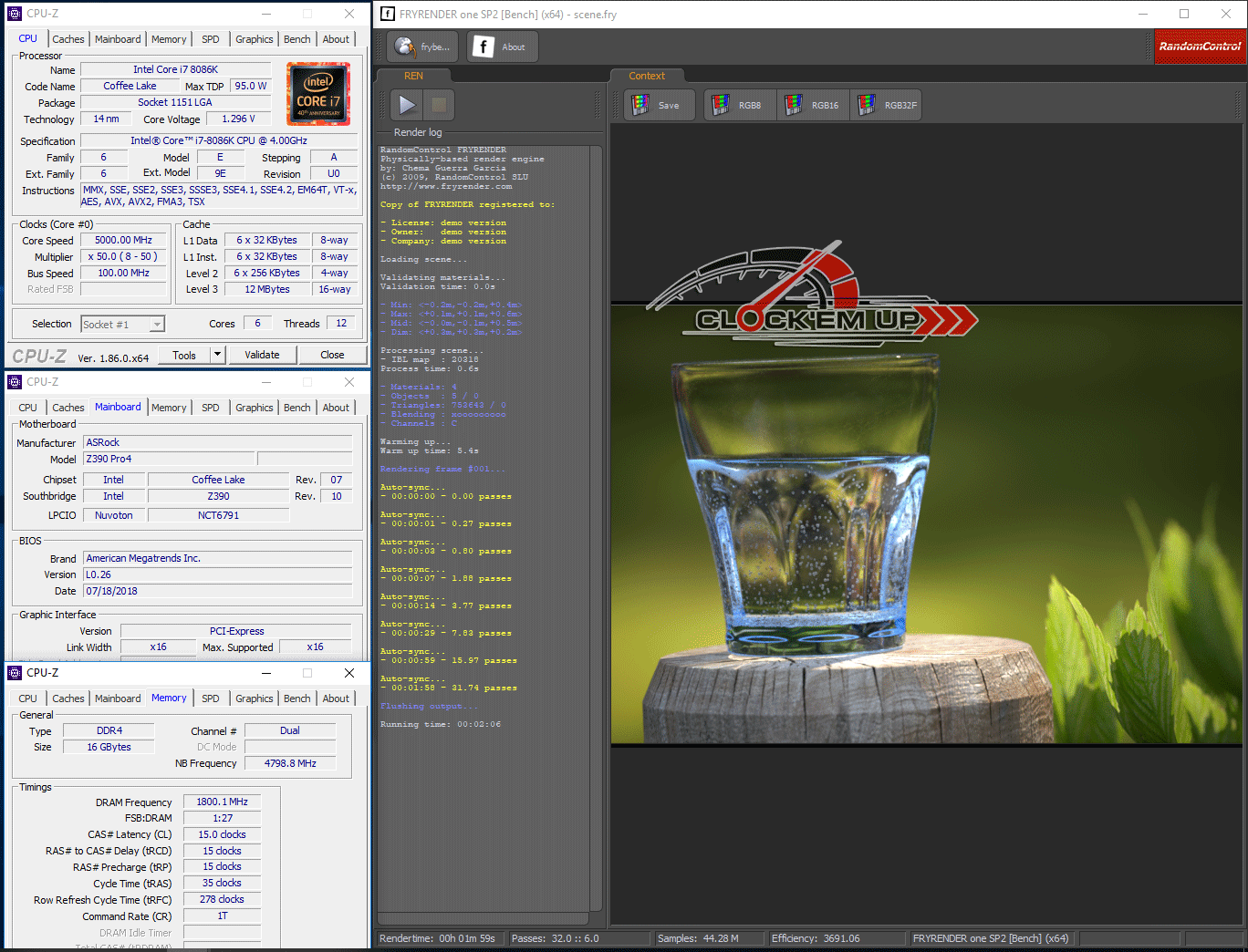Click the Level 3 12 MBytes cache value

click(267, 289)
